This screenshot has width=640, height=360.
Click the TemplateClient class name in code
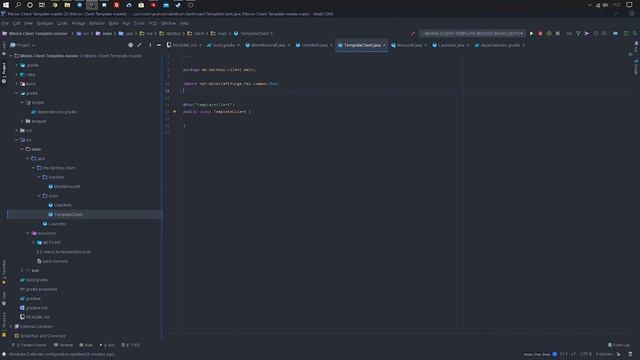(230, 111)
